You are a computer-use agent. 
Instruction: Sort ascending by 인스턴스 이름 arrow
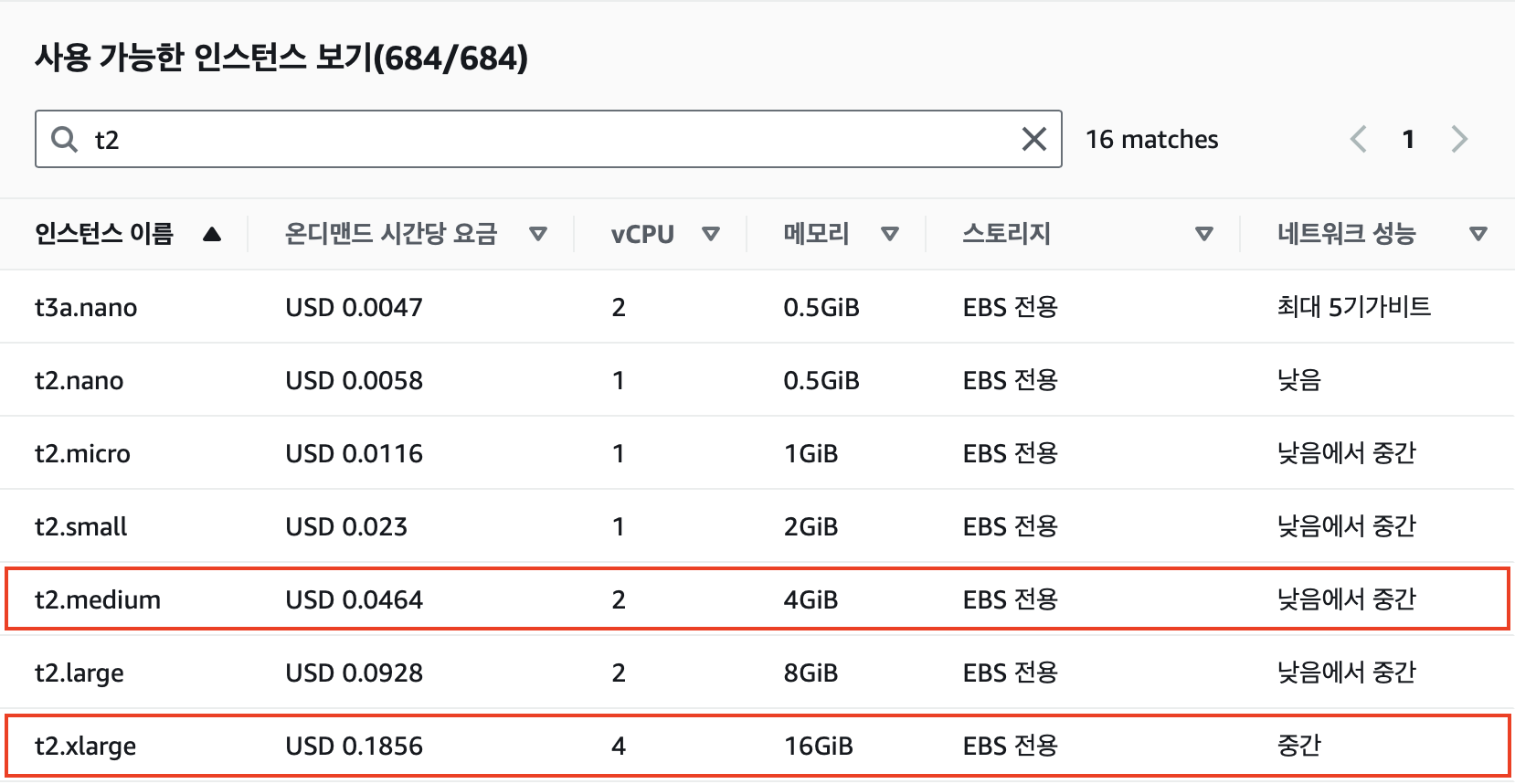tap(212, 234)
